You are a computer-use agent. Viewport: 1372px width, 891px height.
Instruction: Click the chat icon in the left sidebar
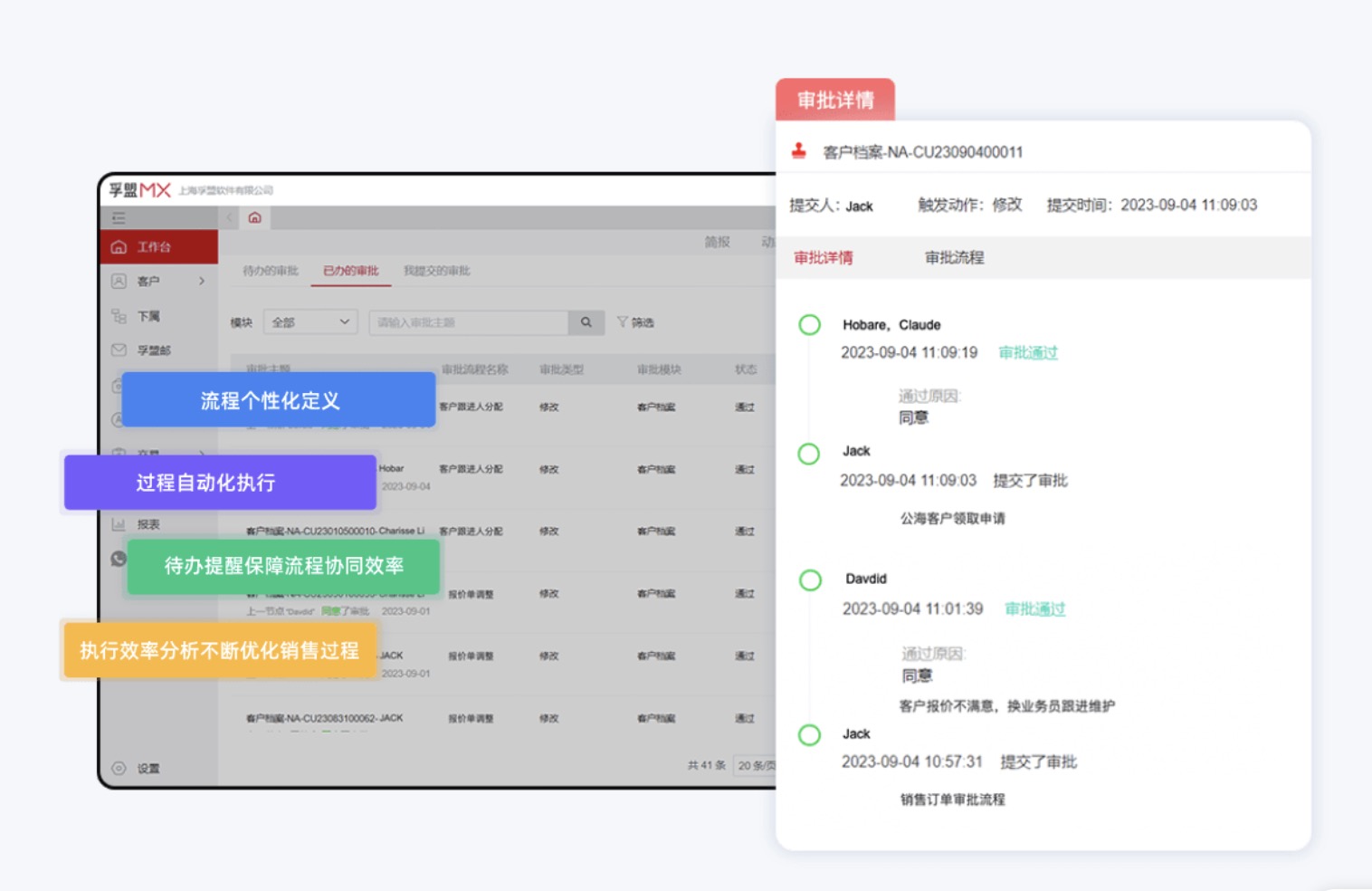(118, 558)
